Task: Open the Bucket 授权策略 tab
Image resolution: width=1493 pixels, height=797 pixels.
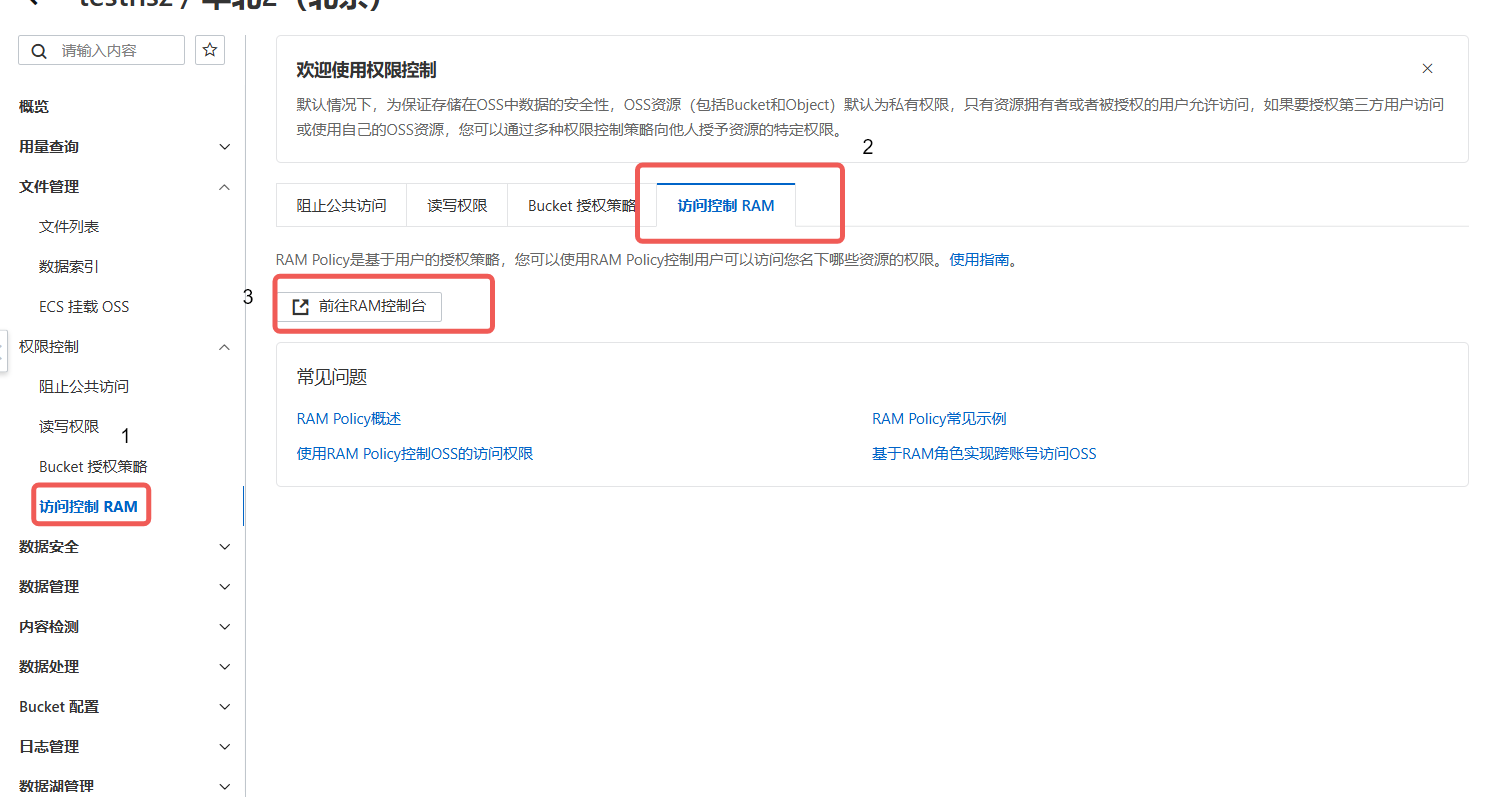Action: (581, 206)
